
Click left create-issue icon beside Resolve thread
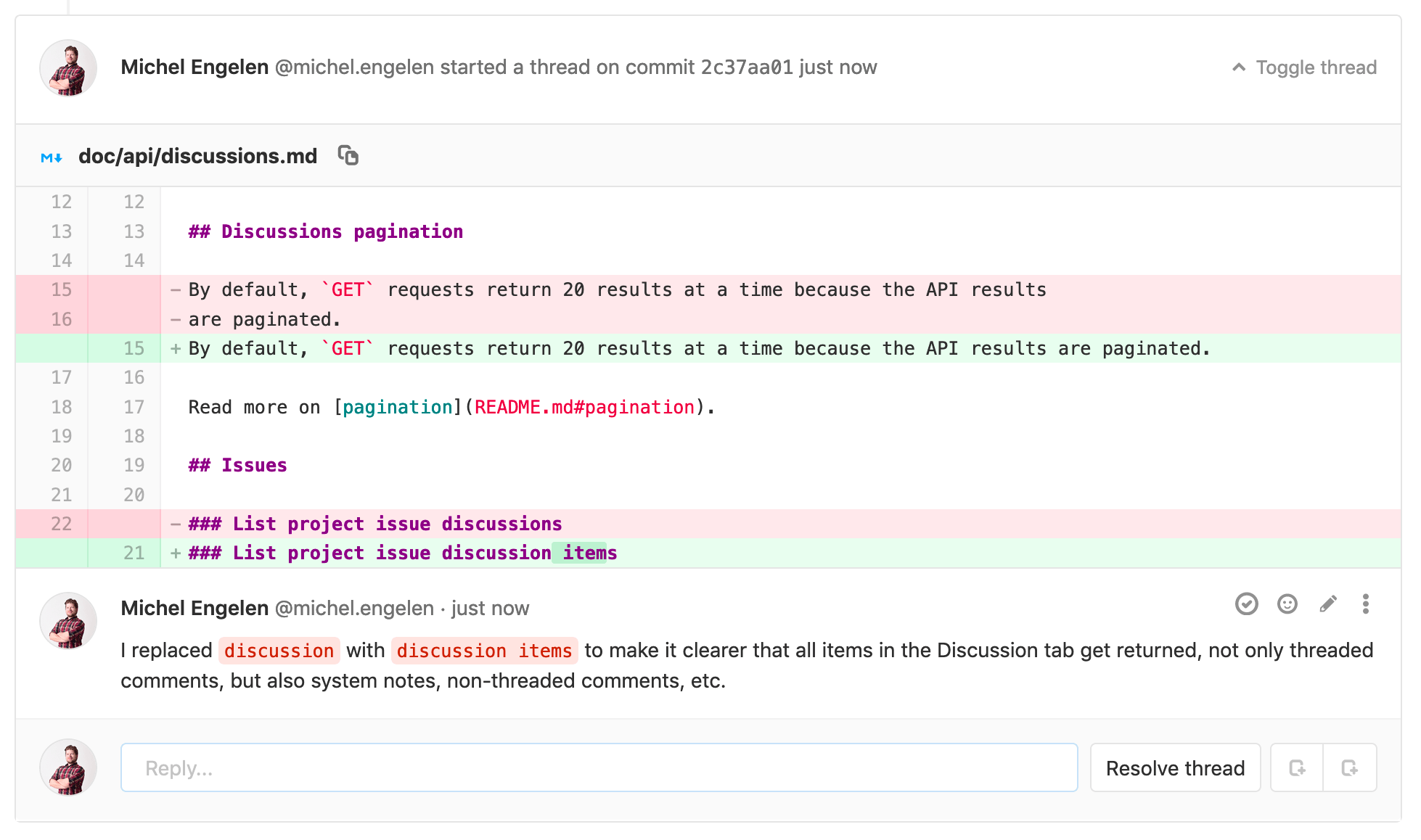[1297, 768]
